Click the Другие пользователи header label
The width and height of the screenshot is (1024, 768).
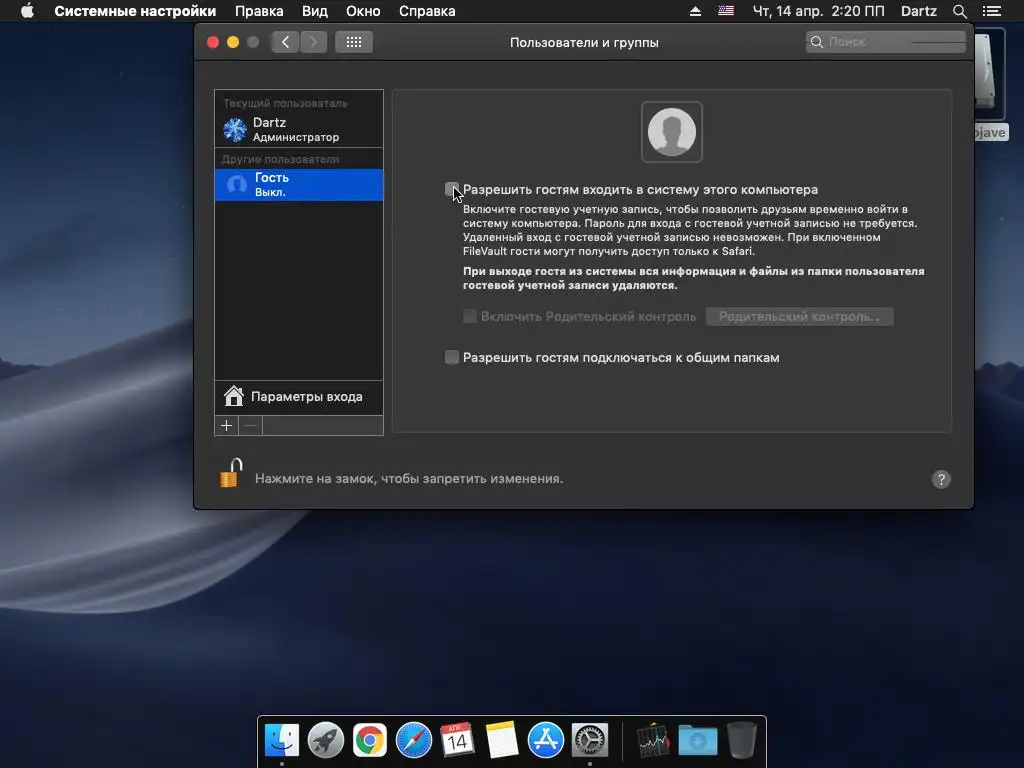pyautogui.click(x=280, y=159)
